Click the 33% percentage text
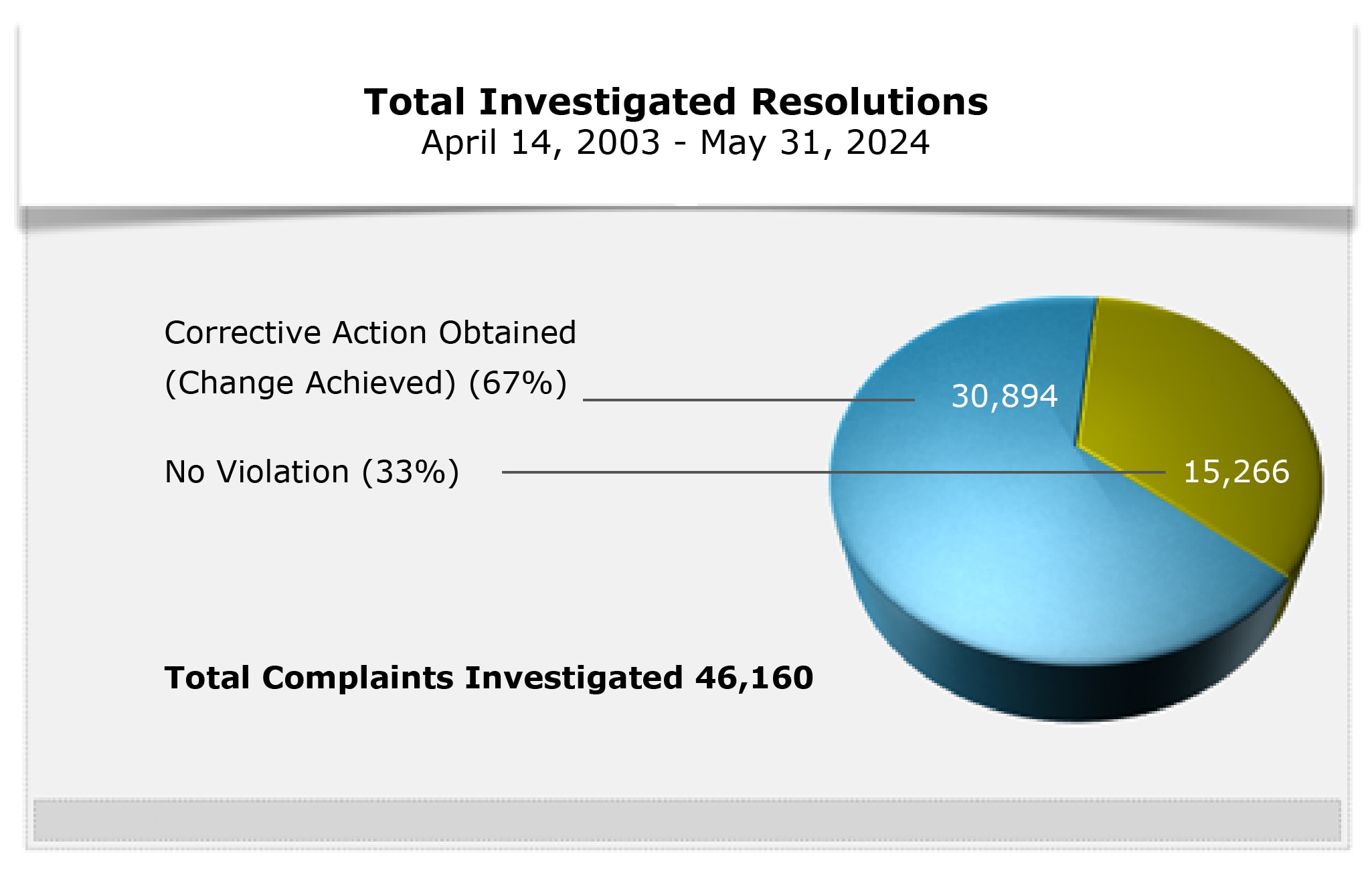The width and height of the screenshot is (1372, 875). pos(410,472)
